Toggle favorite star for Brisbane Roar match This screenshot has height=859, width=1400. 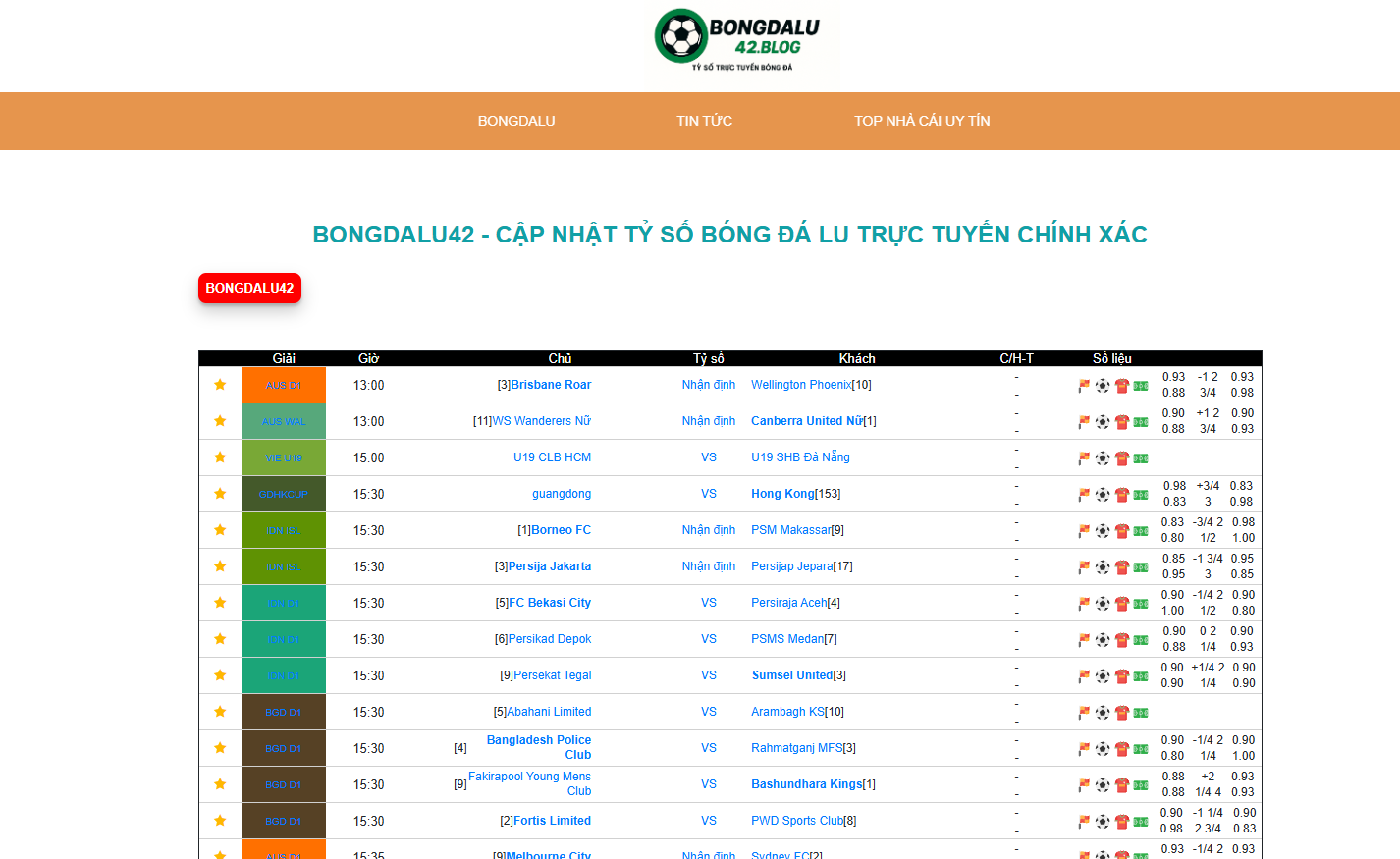tap(220, 385)
